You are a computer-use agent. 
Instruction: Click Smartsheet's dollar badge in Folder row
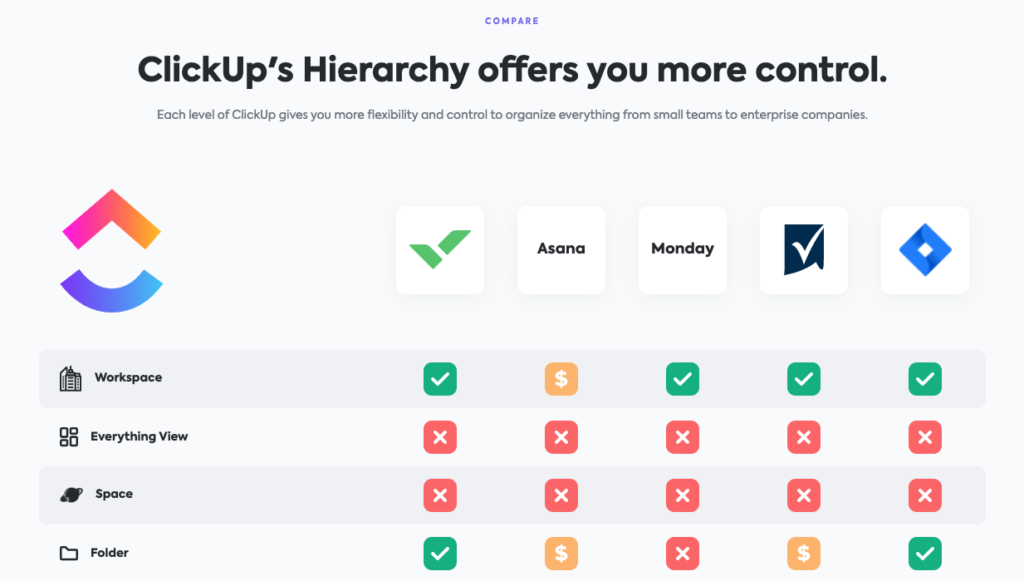804,554
